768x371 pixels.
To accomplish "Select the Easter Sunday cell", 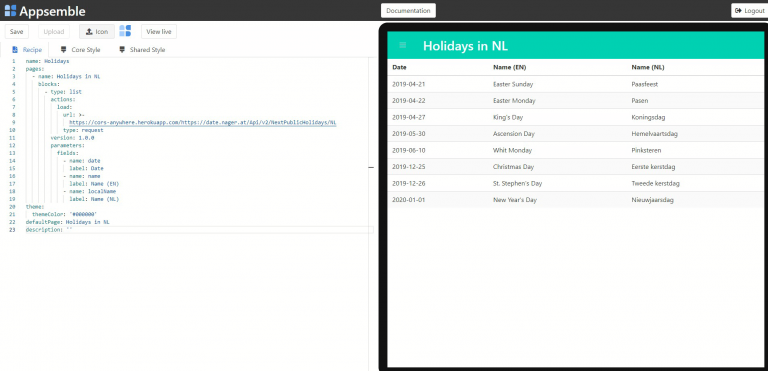I will pos(513,84).
